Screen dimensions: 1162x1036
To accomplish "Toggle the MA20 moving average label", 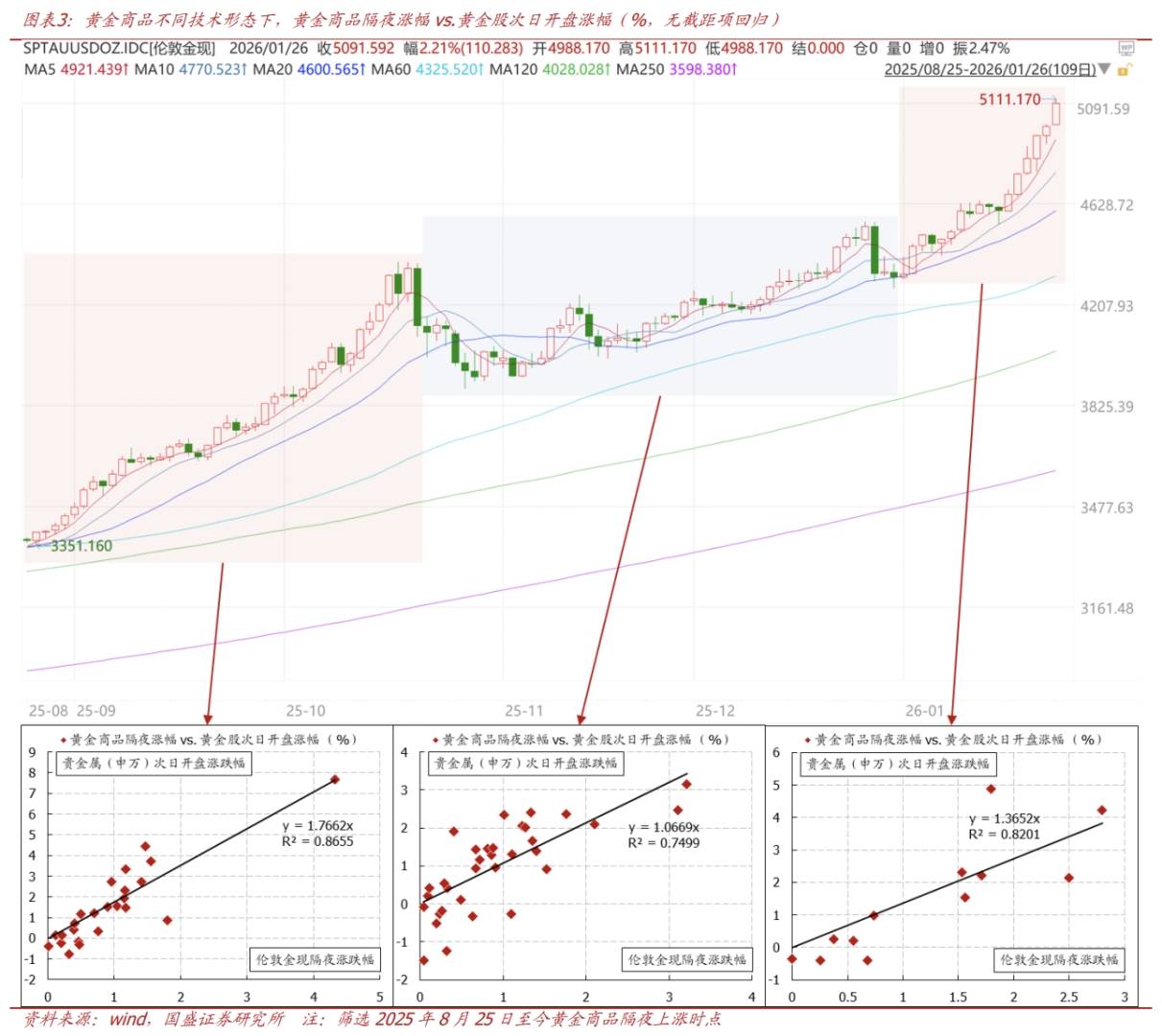I will 308,69.
